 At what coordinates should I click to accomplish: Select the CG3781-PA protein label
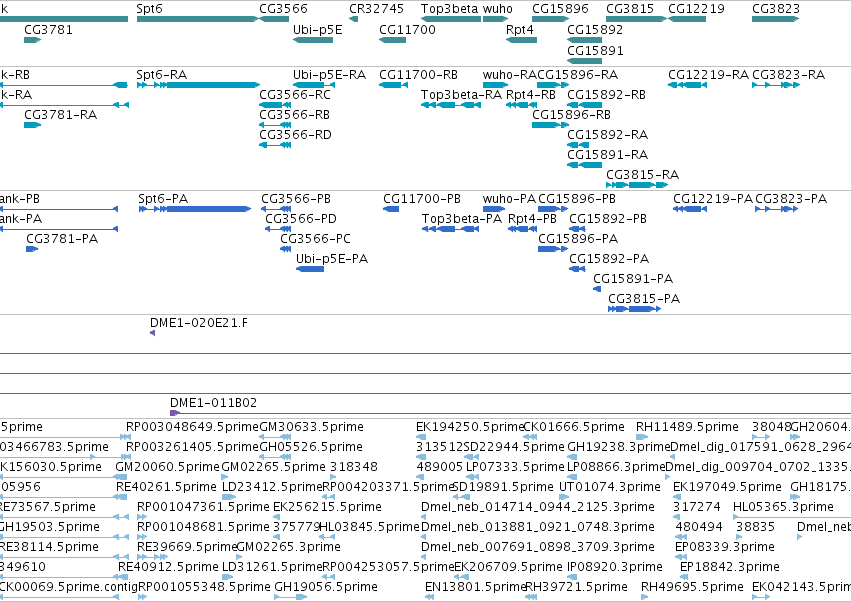[x=62, y=239]
